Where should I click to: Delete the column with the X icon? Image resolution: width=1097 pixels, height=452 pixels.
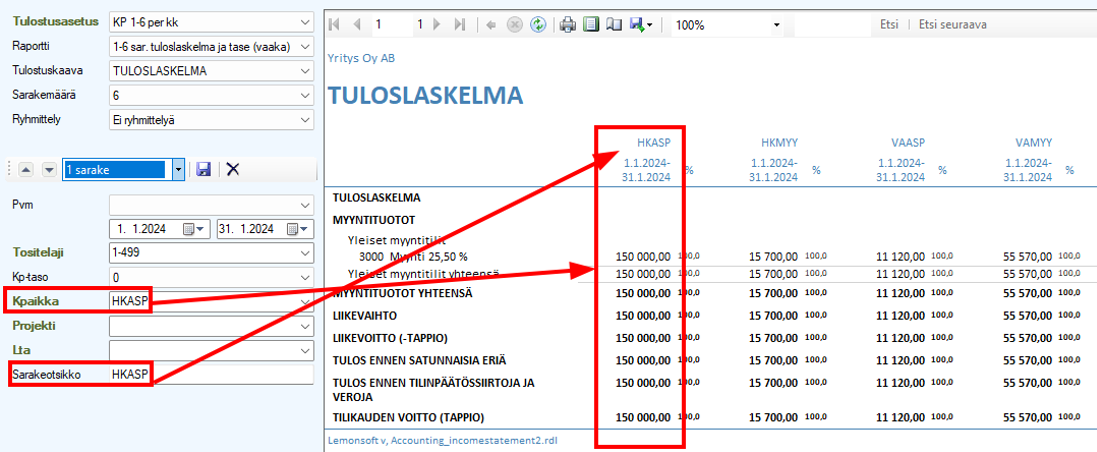click(x=232, y=169)
